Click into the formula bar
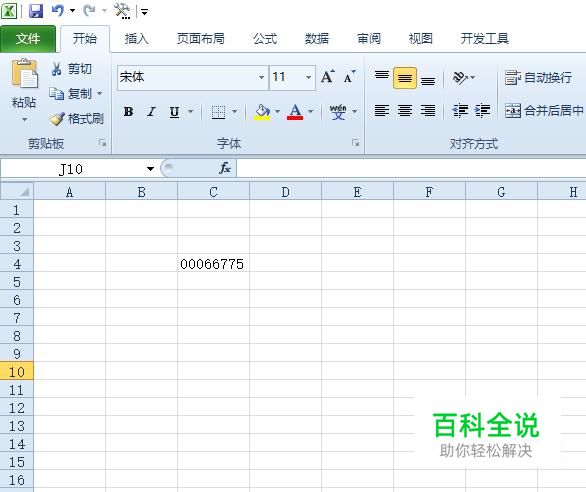The height and width of the screenshot is (492, 586). click(411, 169)
